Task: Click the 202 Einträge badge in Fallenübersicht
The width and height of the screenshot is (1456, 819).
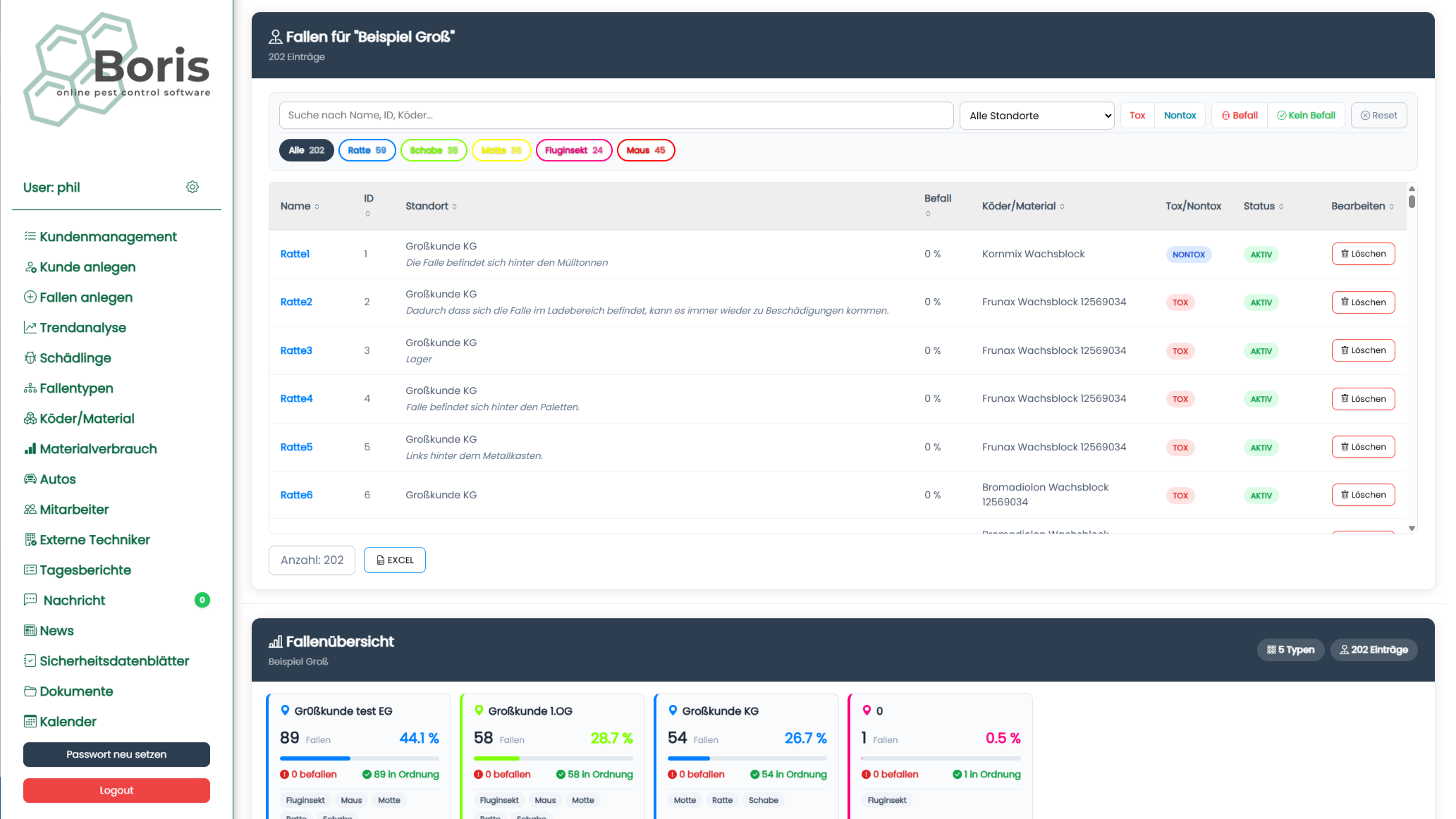Action: [x=1374, y=650]
